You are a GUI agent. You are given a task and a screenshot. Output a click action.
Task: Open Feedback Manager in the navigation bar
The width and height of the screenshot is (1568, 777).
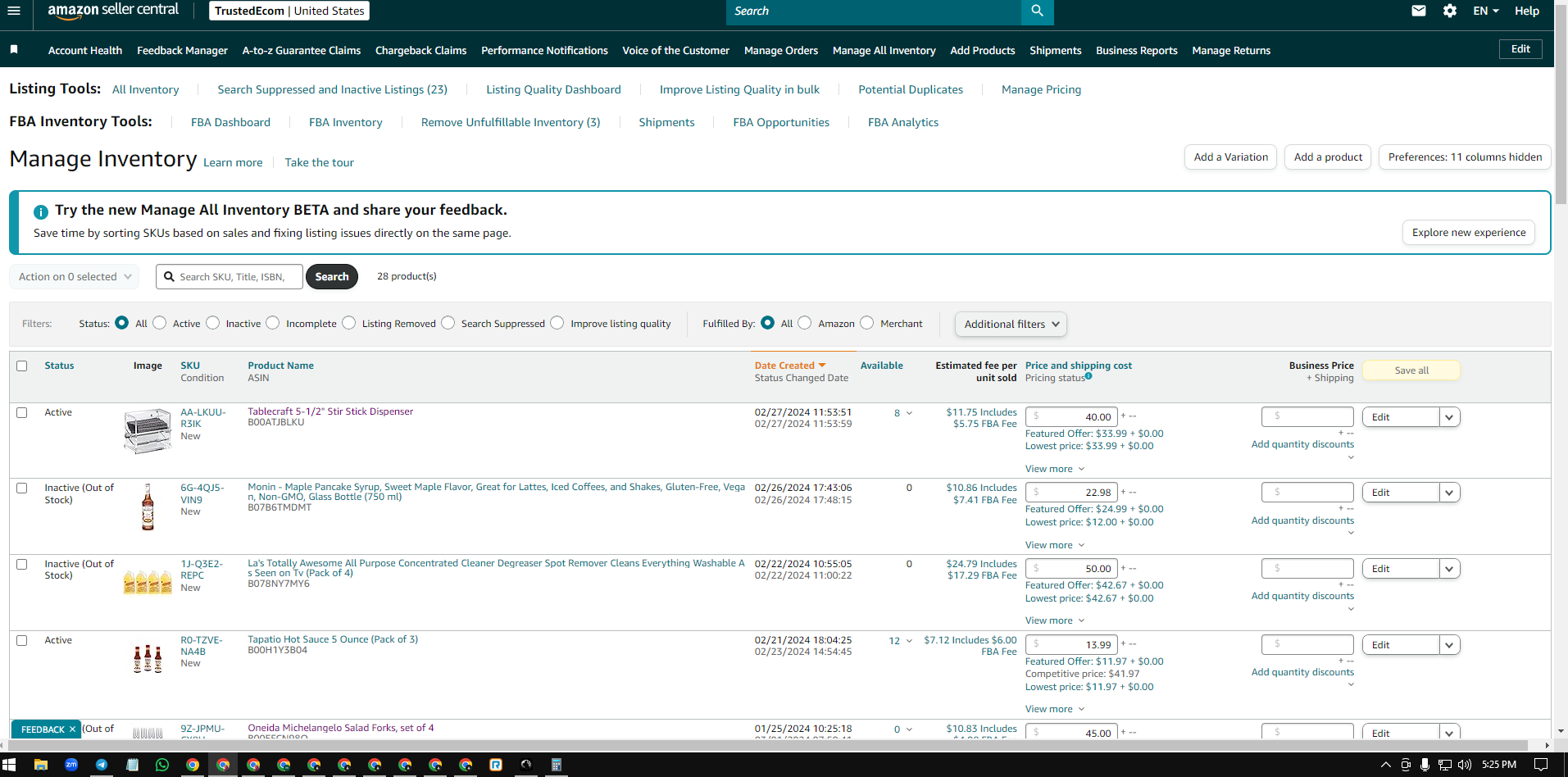pyautogui.click(x=182, y=50)
